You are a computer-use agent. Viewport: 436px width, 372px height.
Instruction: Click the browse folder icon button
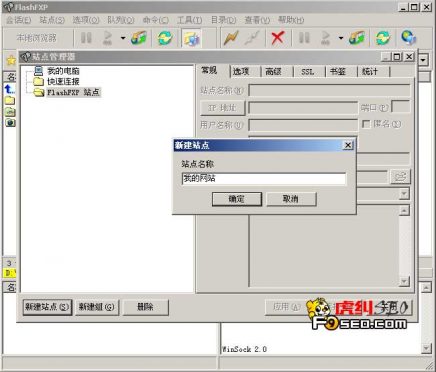pos(400,177)
